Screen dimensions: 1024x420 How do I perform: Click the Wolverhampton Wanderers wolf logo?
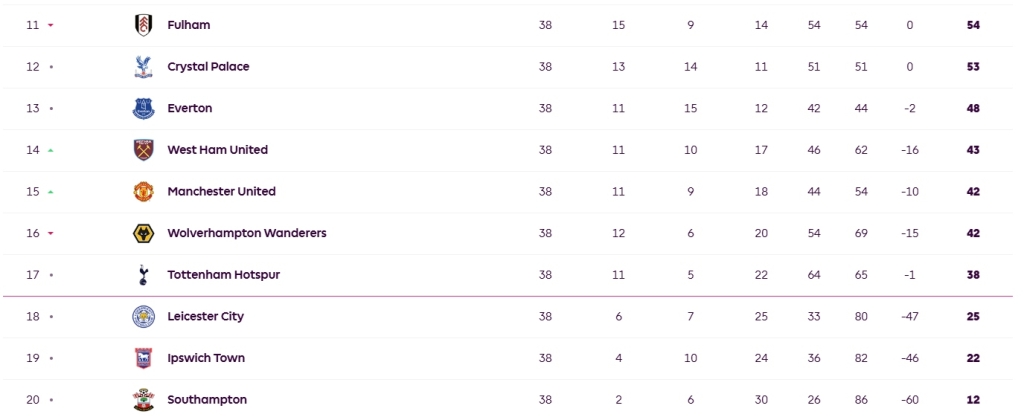click(x=144, y=233)
